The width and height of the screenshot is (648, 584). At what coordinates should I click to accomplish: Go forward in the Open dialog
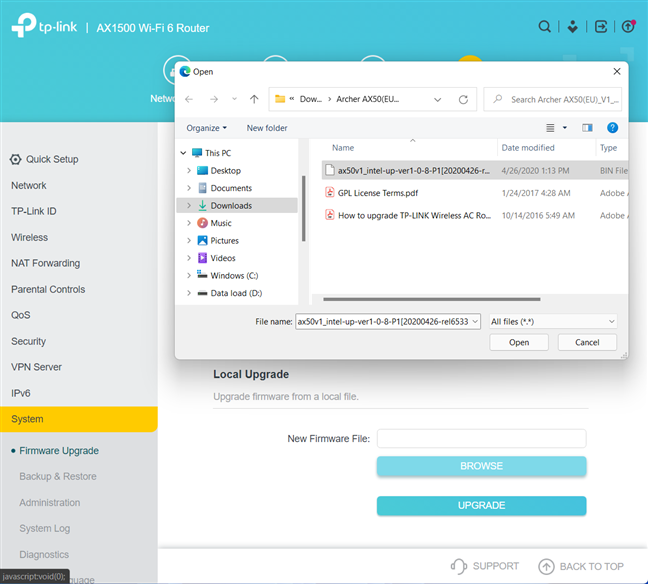(x=214, y=99)
